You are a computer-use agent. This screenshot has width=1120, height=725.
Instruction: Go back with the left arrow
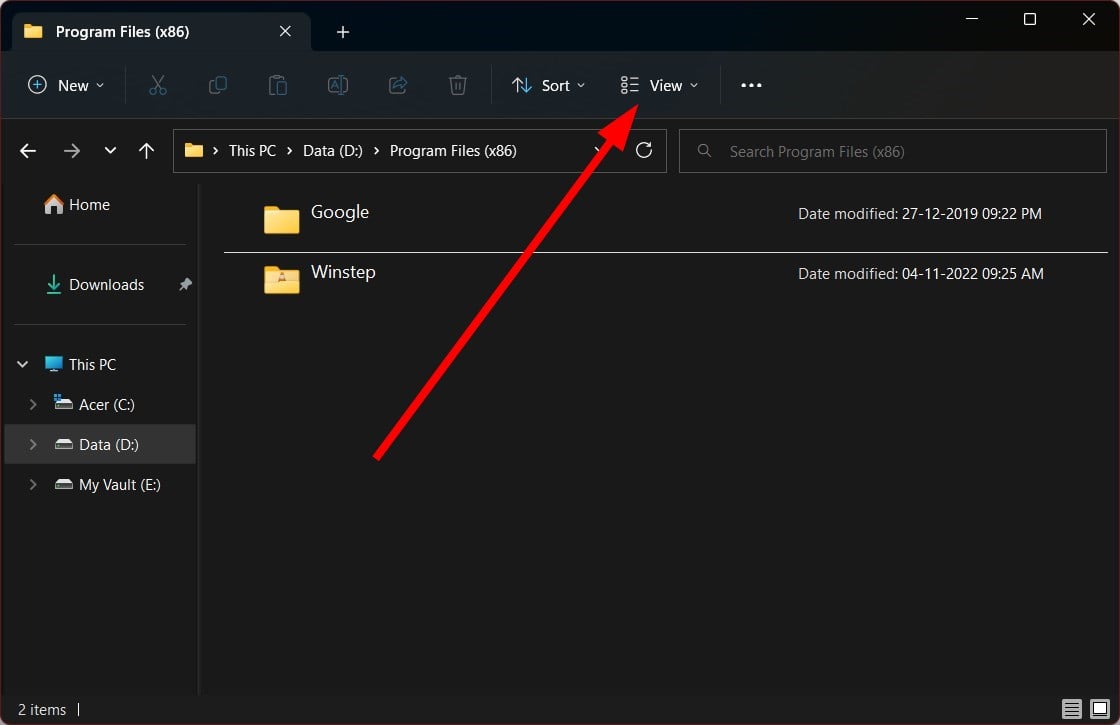(x=28, y=151)
